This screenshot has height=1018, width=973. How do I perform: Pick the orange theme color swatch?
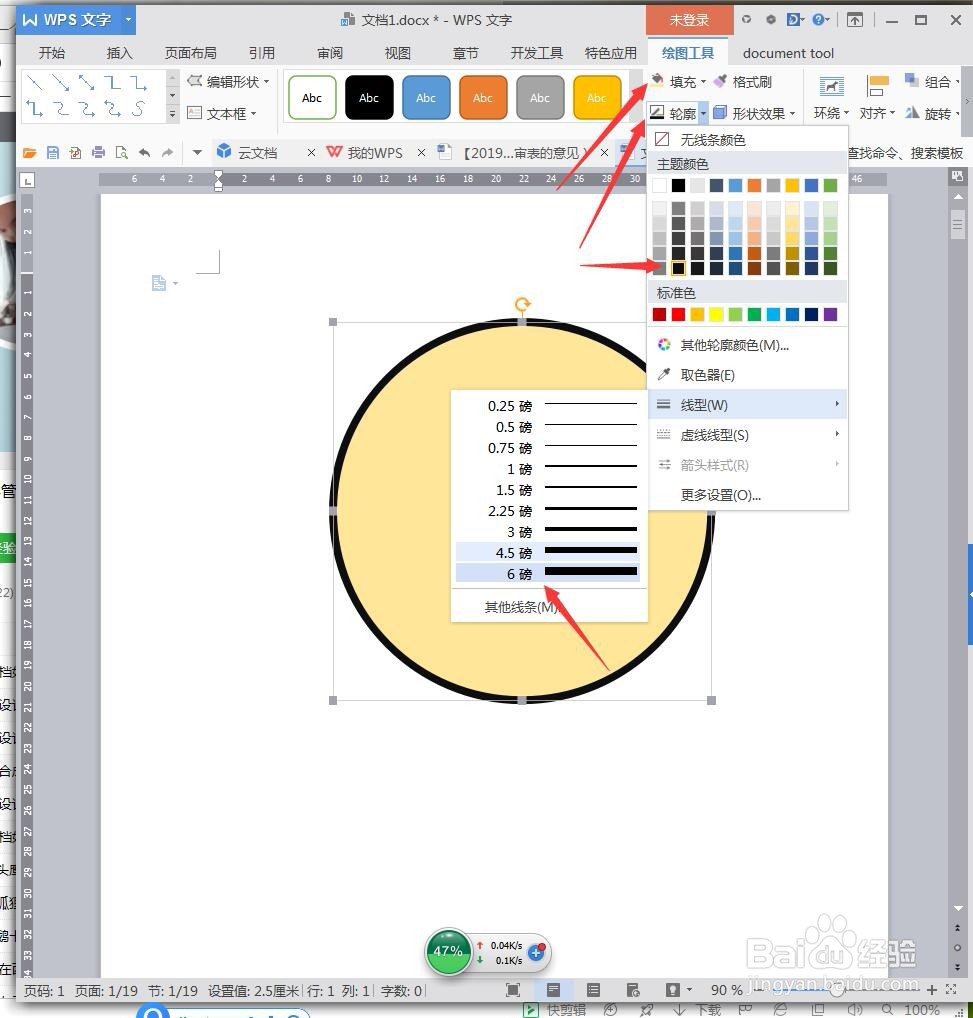(754, 186)
